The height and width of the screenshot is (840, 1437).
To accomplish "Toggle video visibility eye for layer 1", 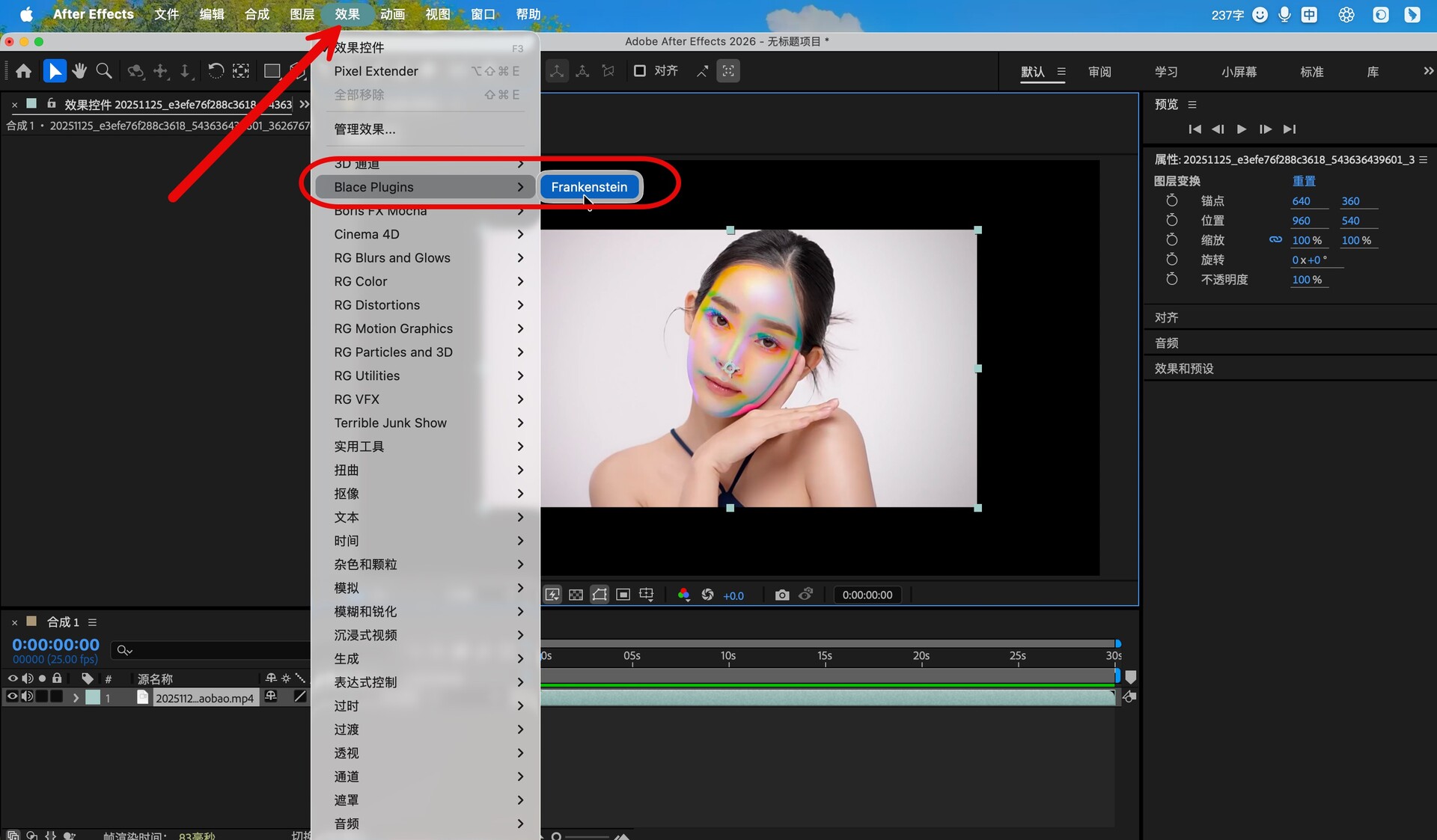I will (x=12, y=696).
